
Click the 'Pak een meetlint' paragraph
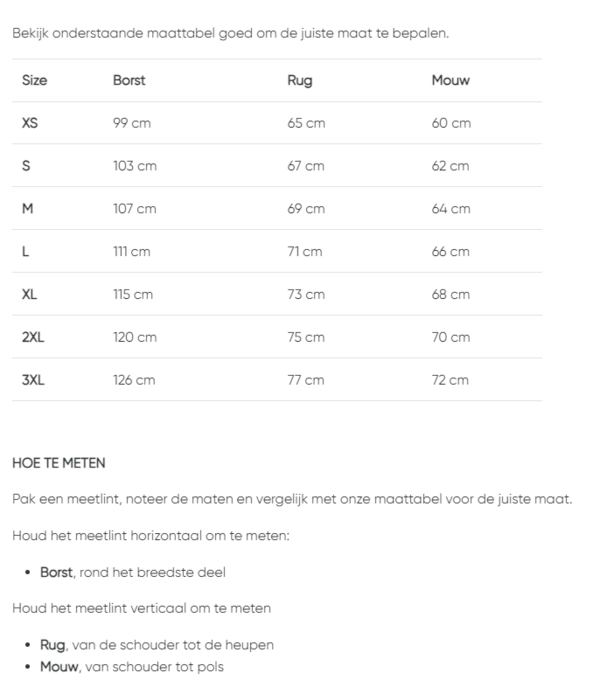tap(292, 498)
